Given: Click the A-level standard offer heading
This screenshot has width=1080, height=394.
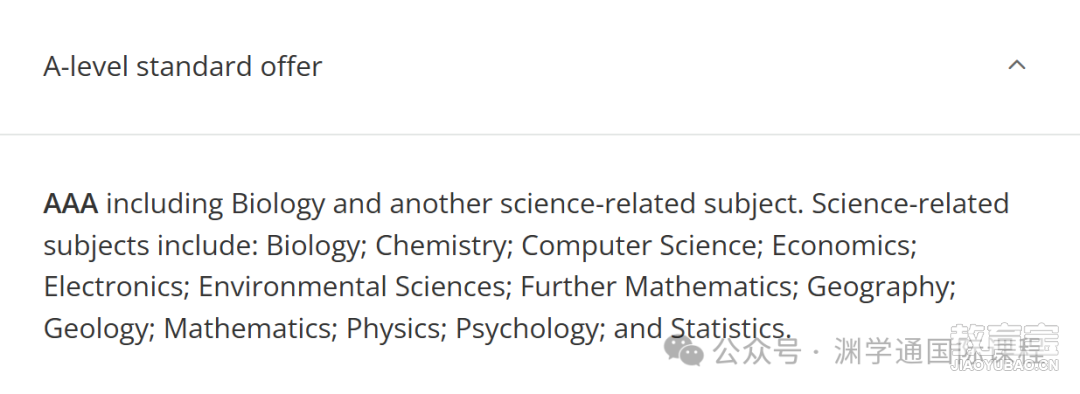Looking at the screenshot, I should (x=183, y=67).
